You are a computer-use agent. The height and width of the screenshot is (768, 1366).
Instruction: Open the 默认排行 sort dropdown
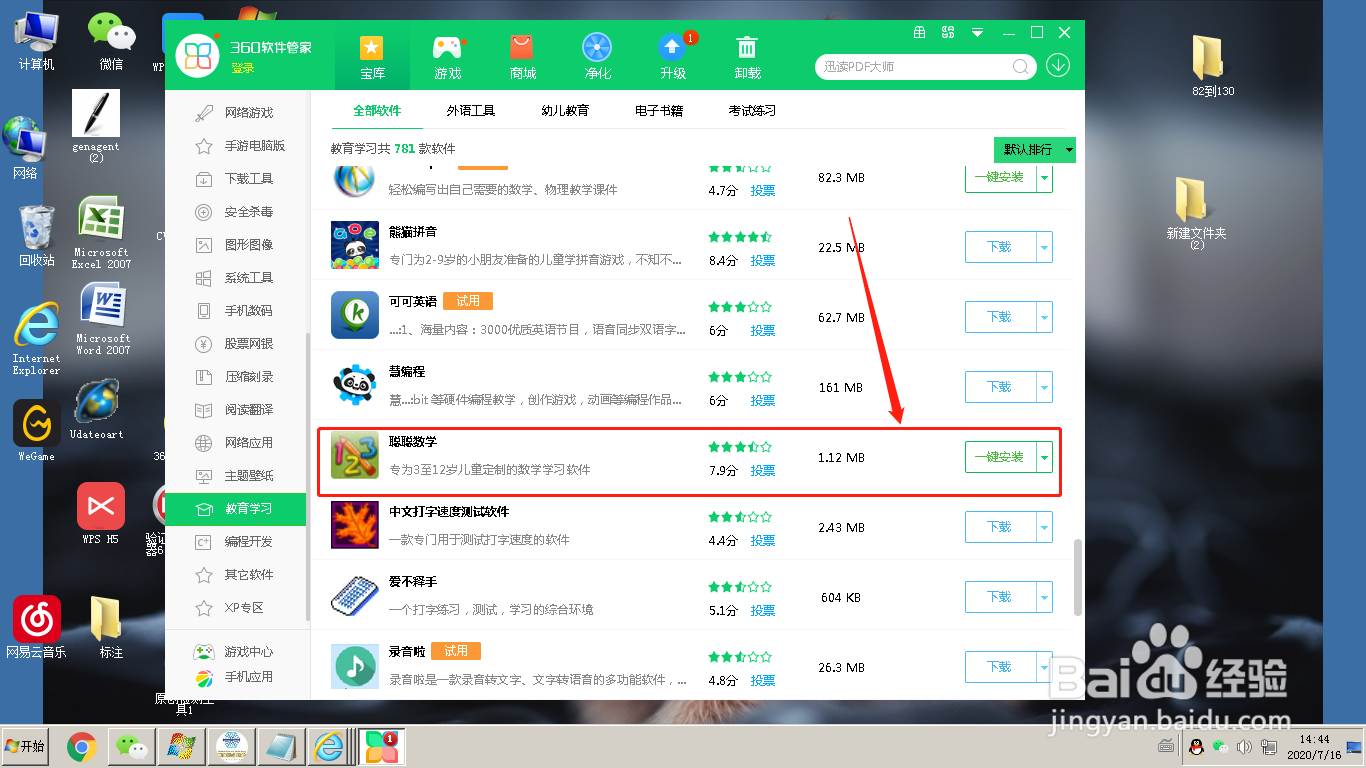point(1034,150)
